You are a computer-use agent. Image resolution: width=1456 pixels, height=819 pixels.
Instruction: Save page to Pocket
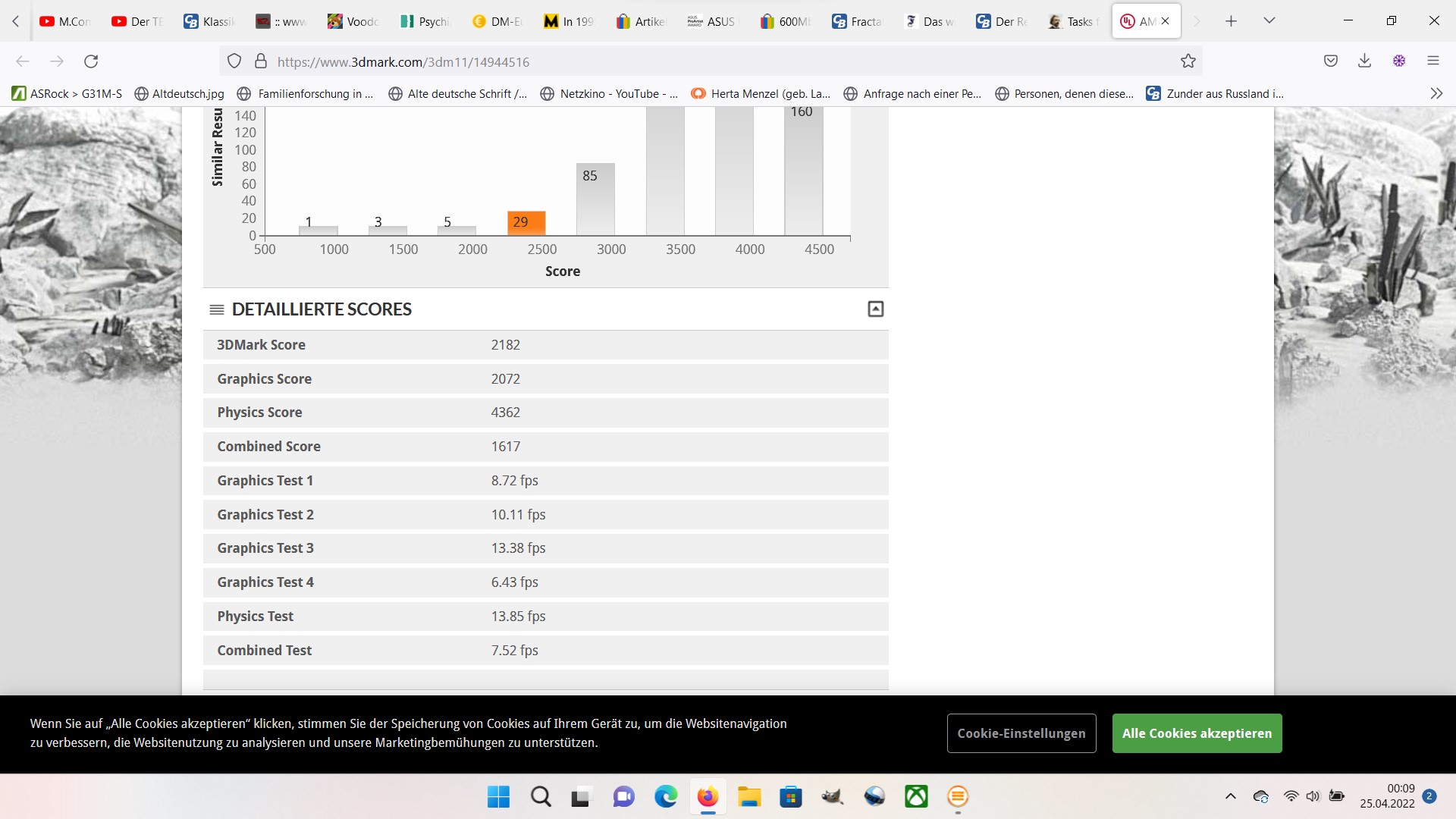1331,61
